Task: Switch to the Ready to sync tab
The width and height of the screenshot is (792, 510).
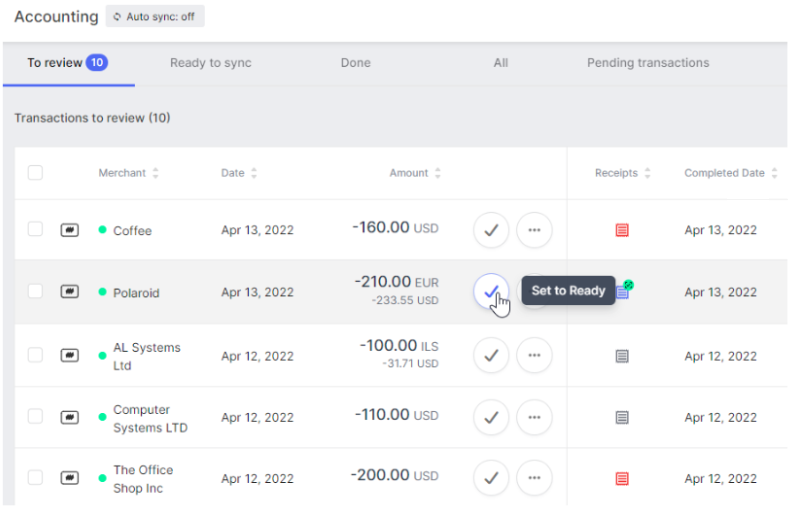Action: [210, 63]
